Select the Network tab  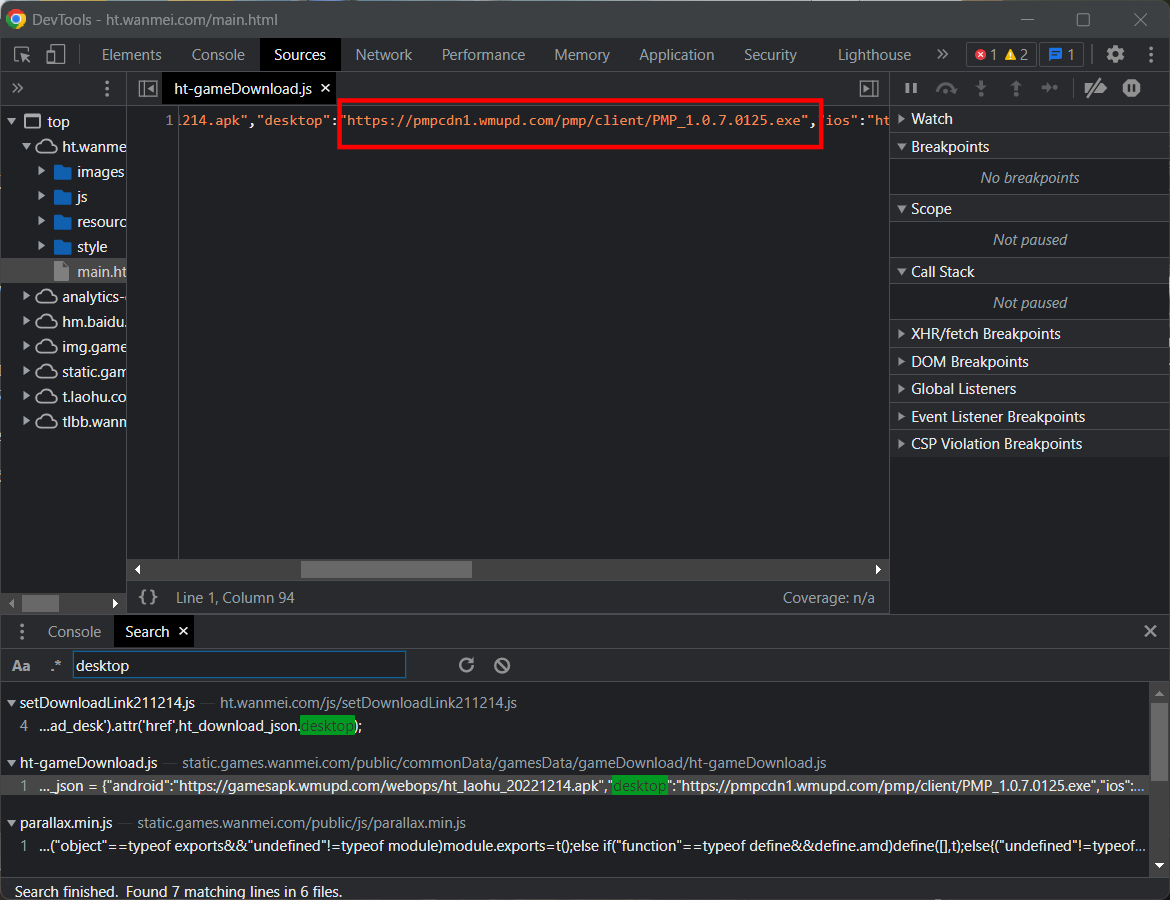point(384,54)
